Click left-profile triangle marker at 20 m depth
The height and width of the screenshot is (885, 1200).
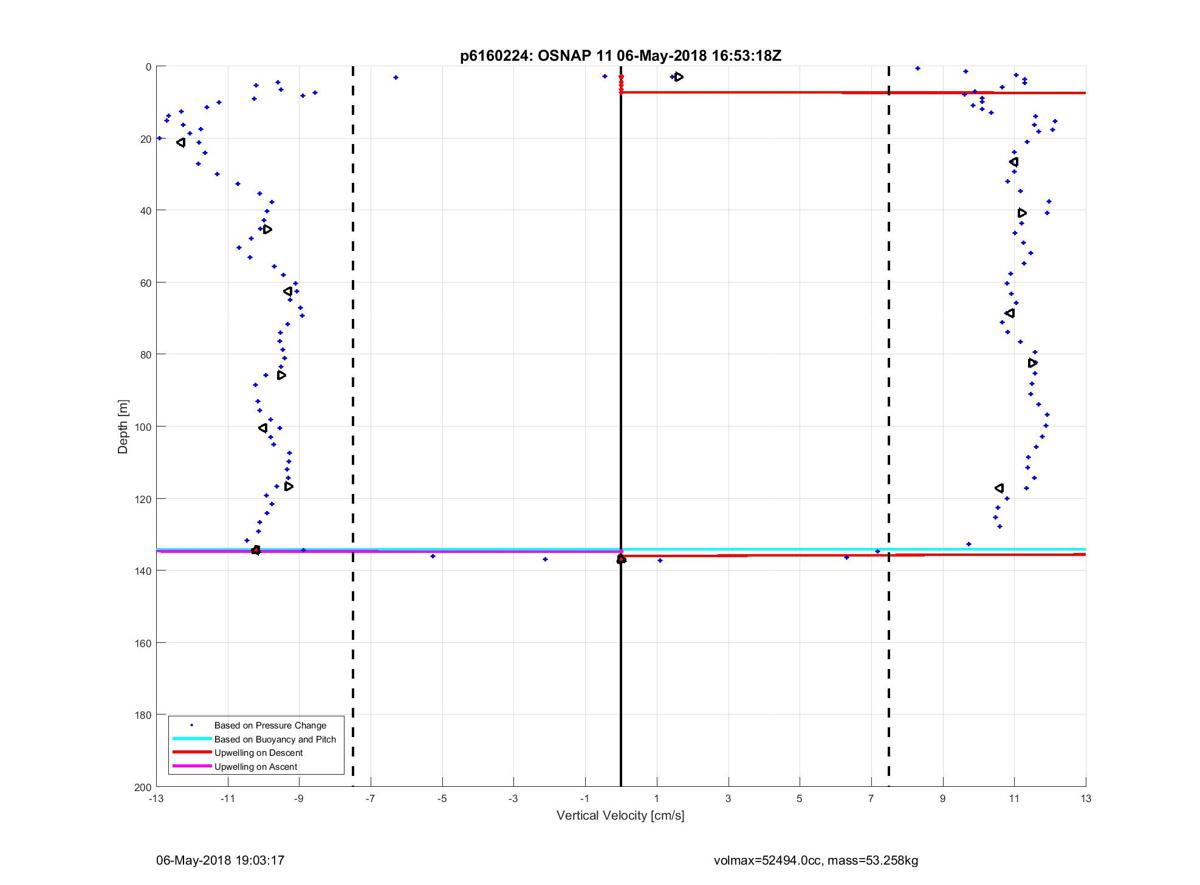(x=181, y=143)
